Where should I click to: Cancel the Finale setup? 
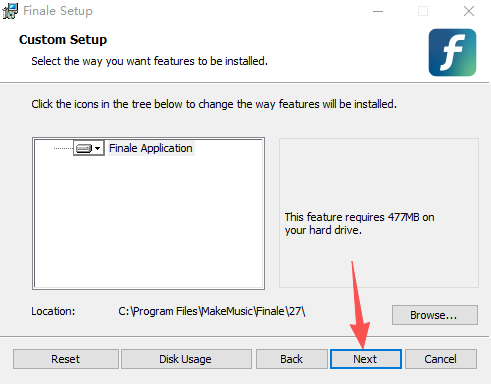(x=441, y=359)
